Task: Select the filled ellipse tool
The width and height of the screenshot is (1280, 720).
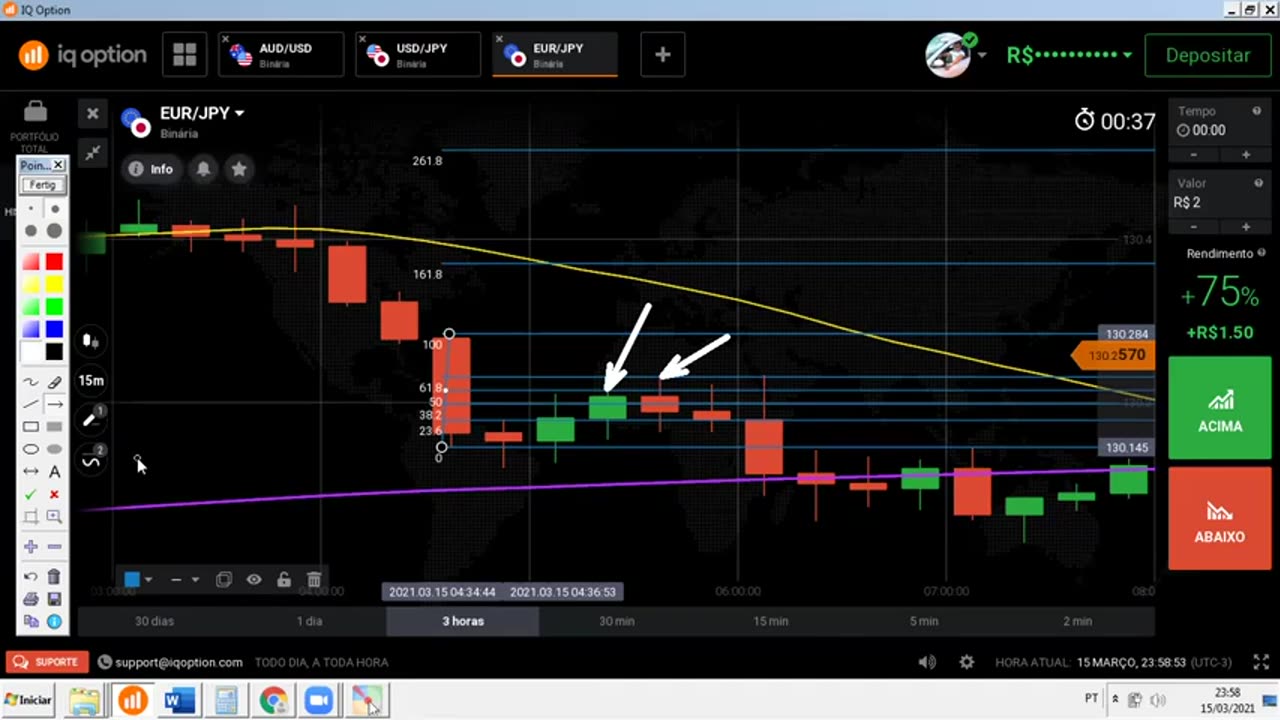Action: 54,449
